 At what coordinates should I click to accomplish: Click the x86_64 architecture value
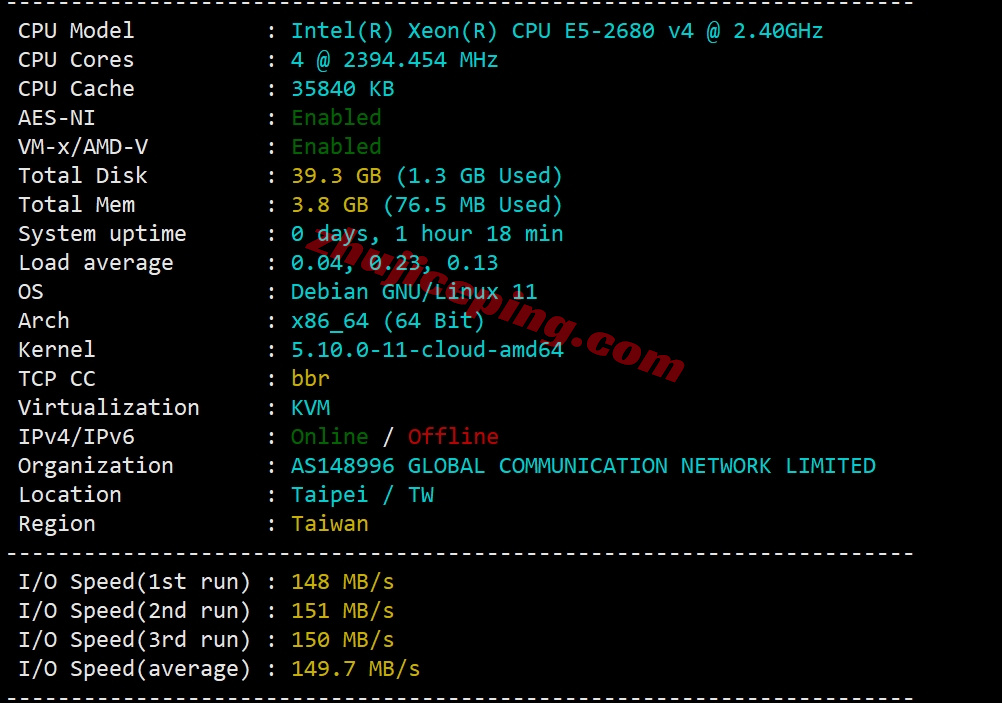click(387, 321)
